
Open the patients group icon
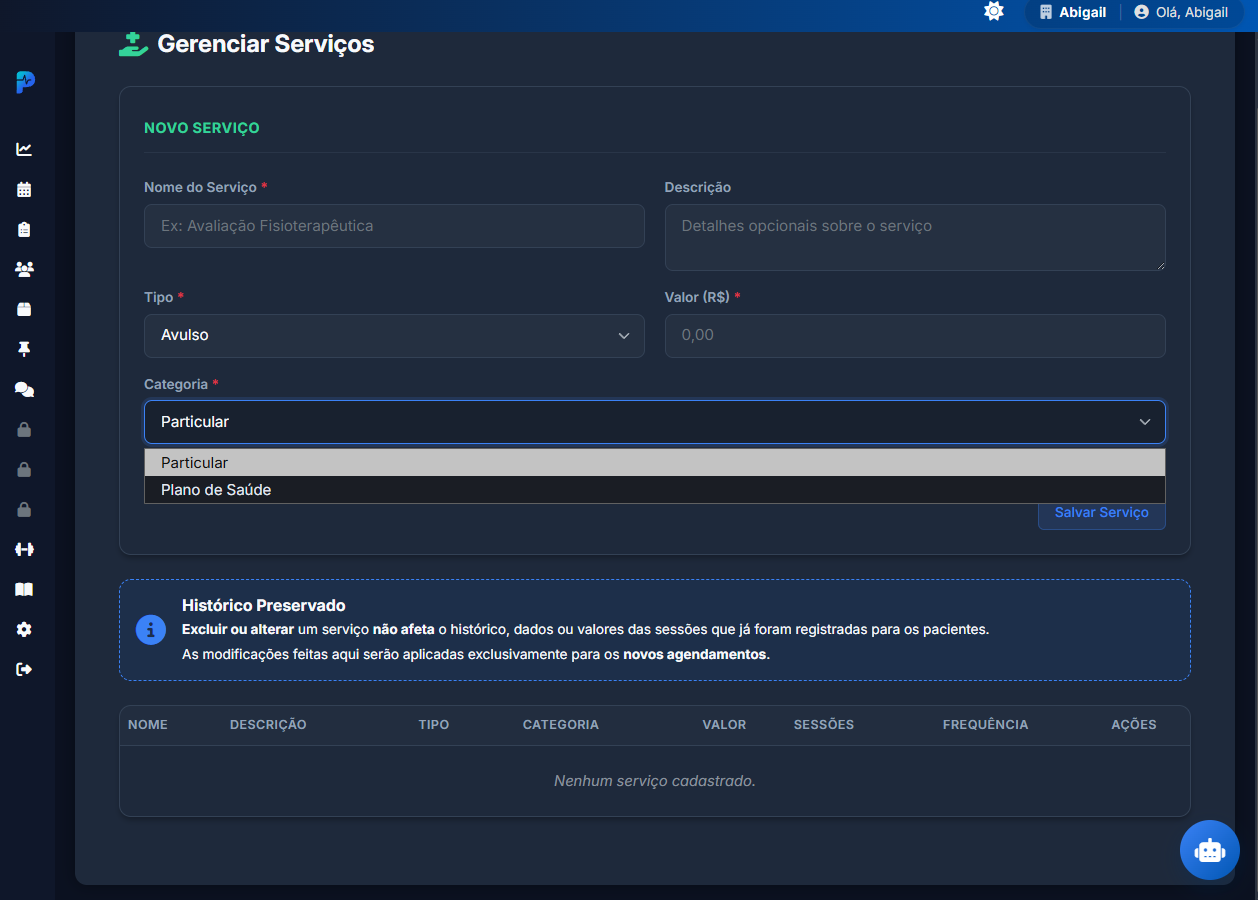[24, 269]
